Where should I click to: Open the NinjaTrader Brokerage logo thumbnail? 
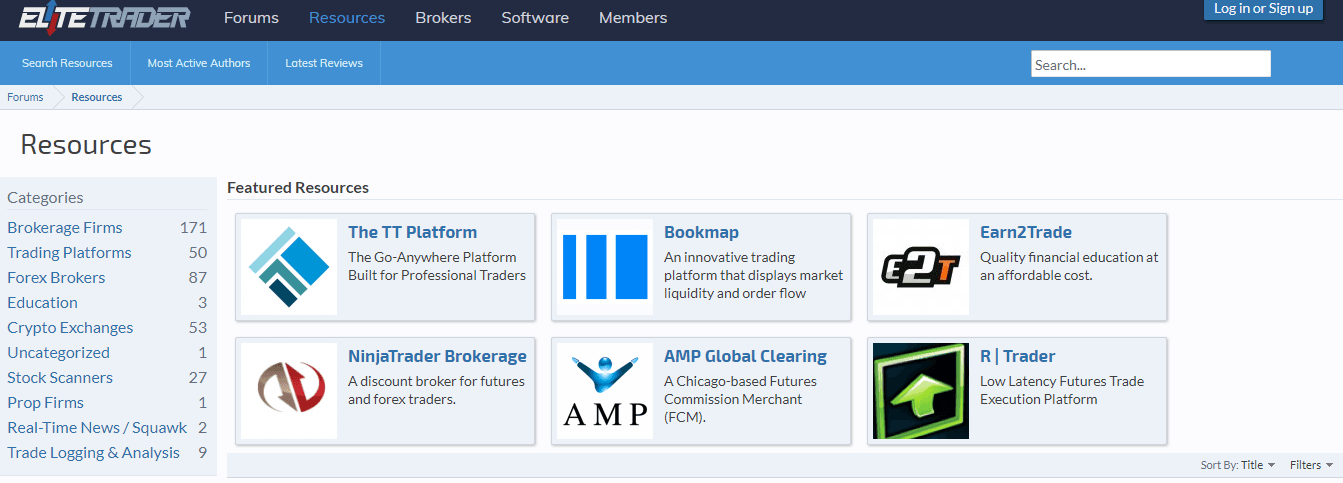click(x=289, y=391)
